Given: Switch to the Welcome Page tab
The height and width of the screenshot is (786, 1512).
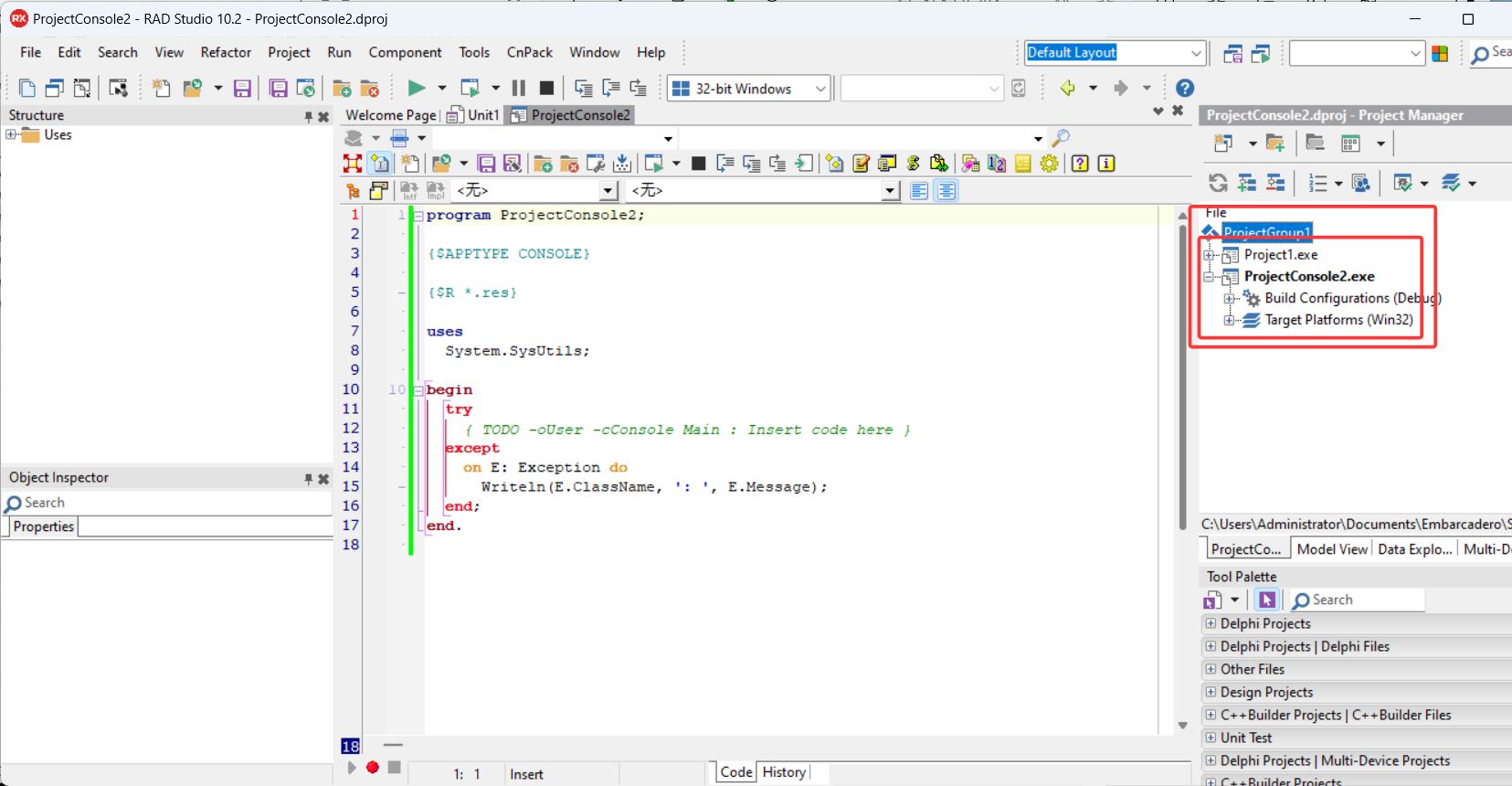Looking at the screenshot, I should point(390,115).
